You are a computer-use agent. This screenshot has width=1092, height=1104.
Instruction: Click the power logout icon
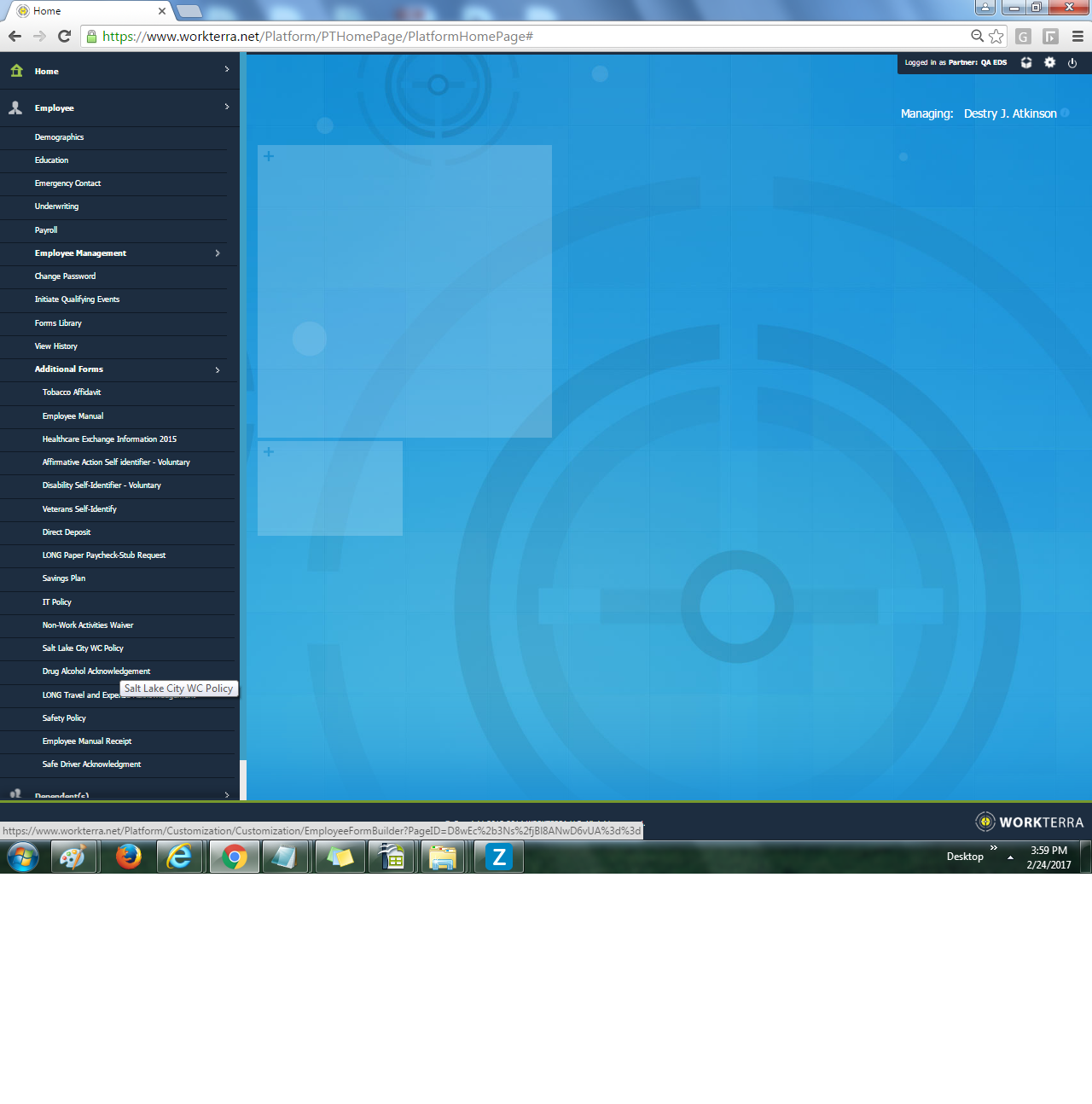point(1072,62)
